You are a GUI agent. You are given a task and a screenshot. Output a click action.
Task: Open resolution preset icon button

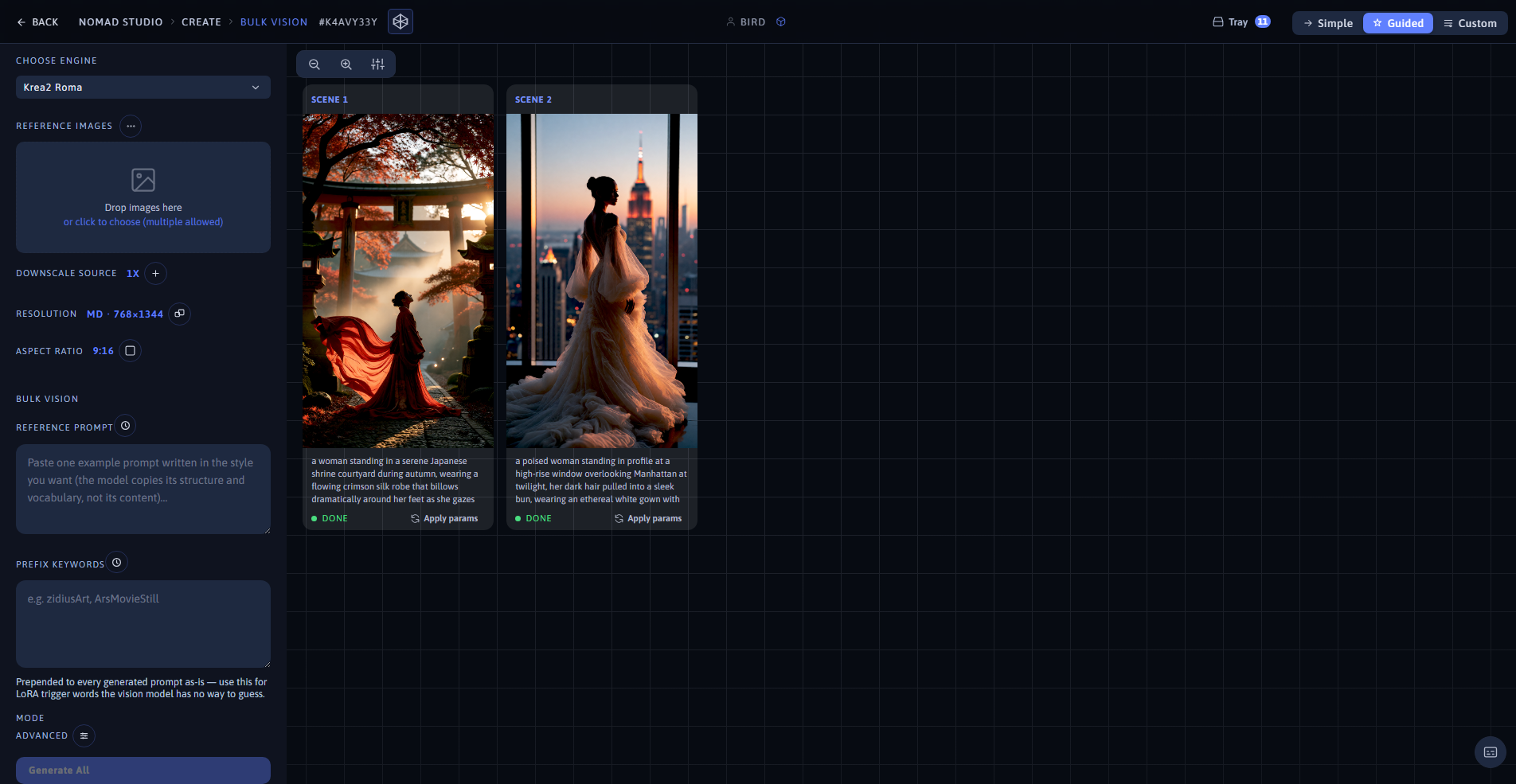coord(180,314)
